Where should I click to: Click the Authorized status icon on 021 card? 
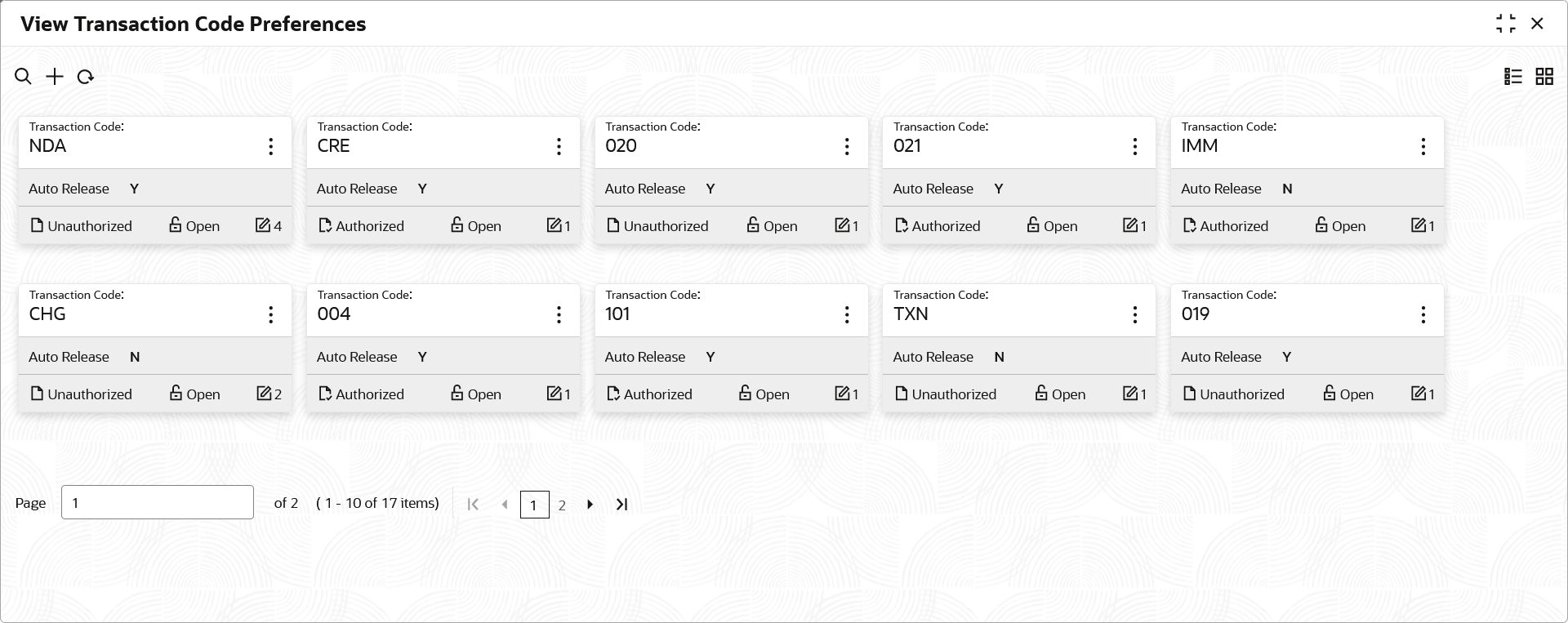(x=902, y=225)
